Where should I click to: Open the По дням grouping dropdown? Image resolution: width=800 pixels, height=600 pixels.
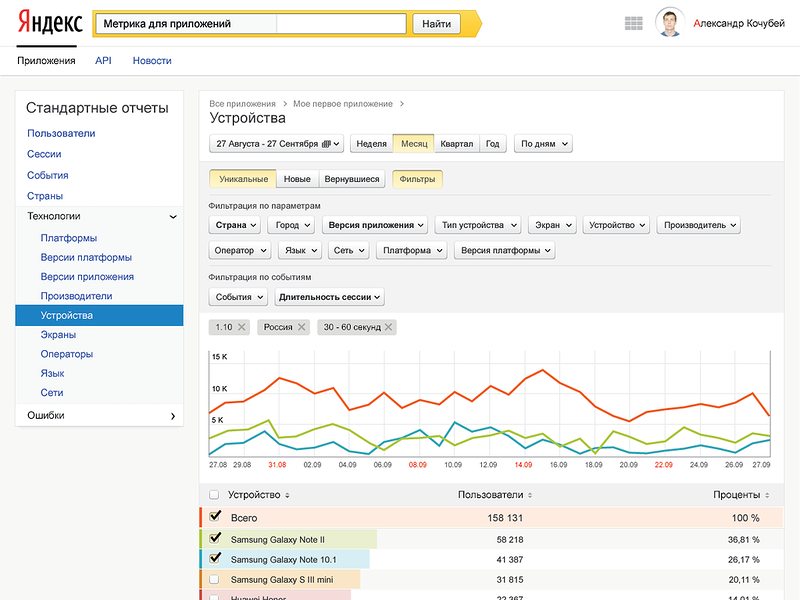pos(543,144)
